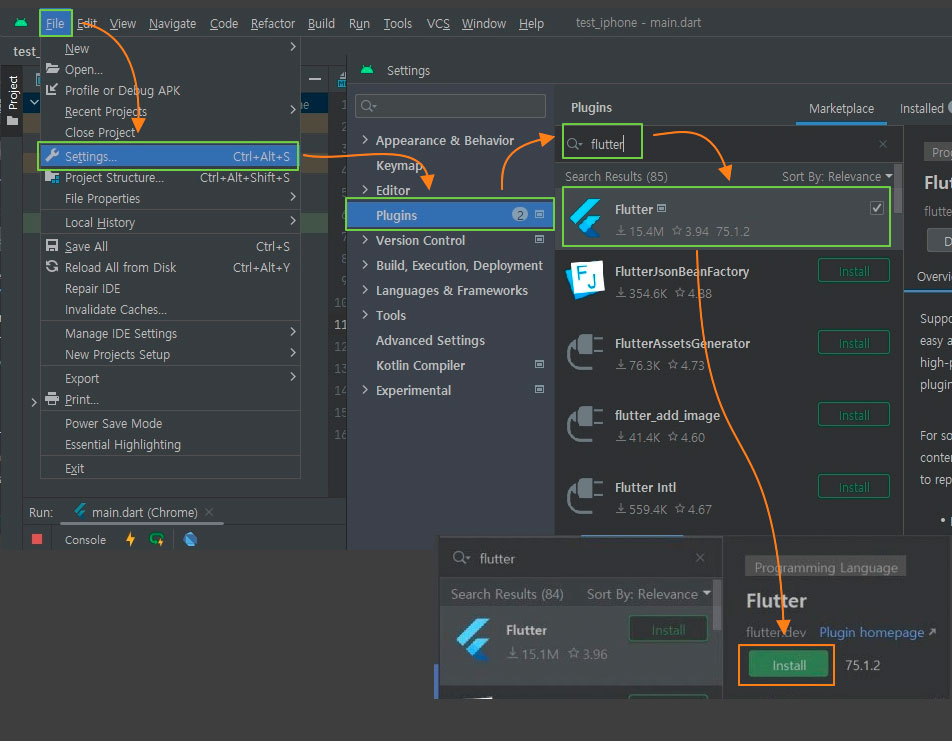952x741 pixels.
Task: Open the Navigate menu
Action: [172, 24]
